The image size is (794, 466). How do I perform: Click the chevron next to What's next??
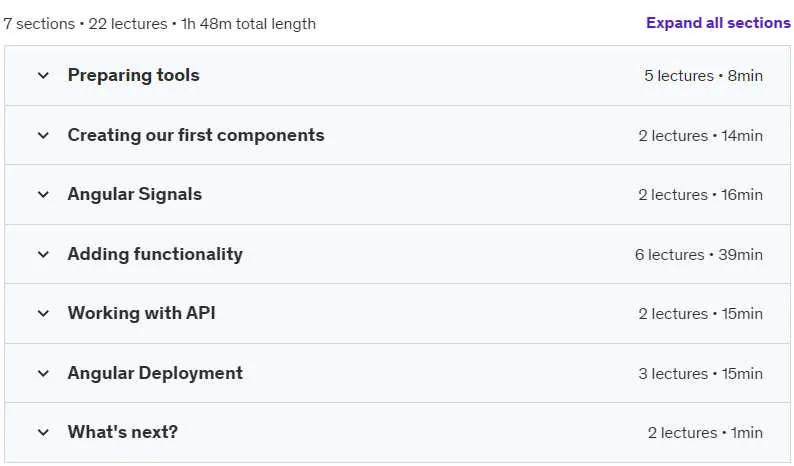44,433
